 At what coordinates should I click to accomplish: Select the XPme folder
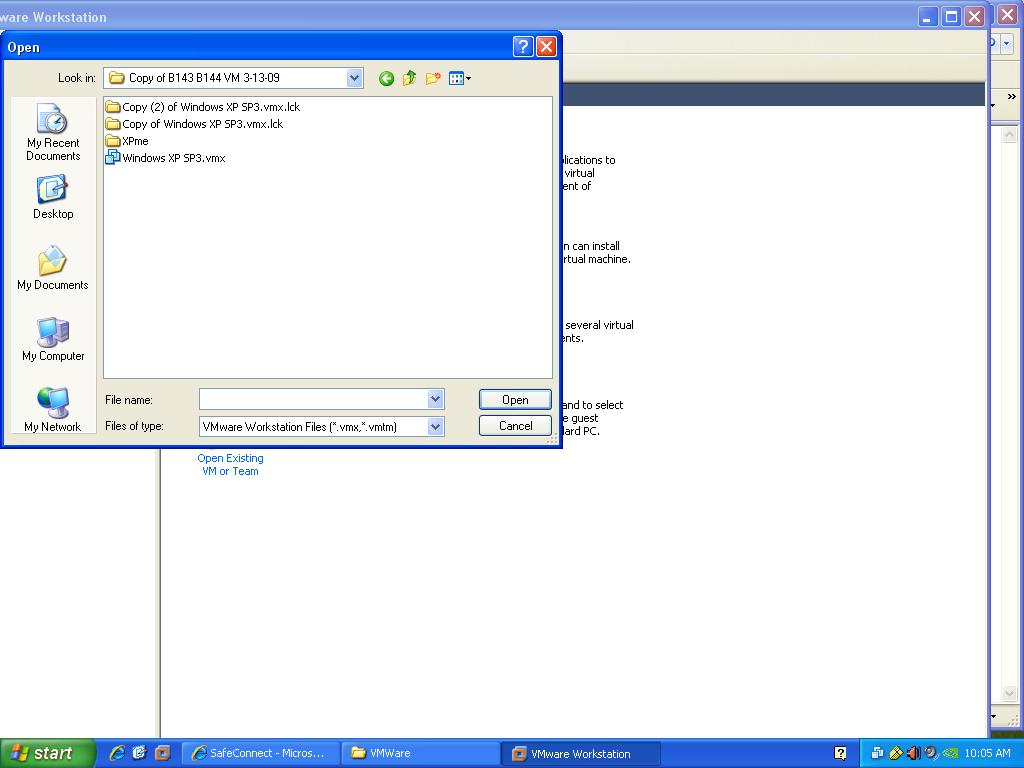[x=127, y=141]
